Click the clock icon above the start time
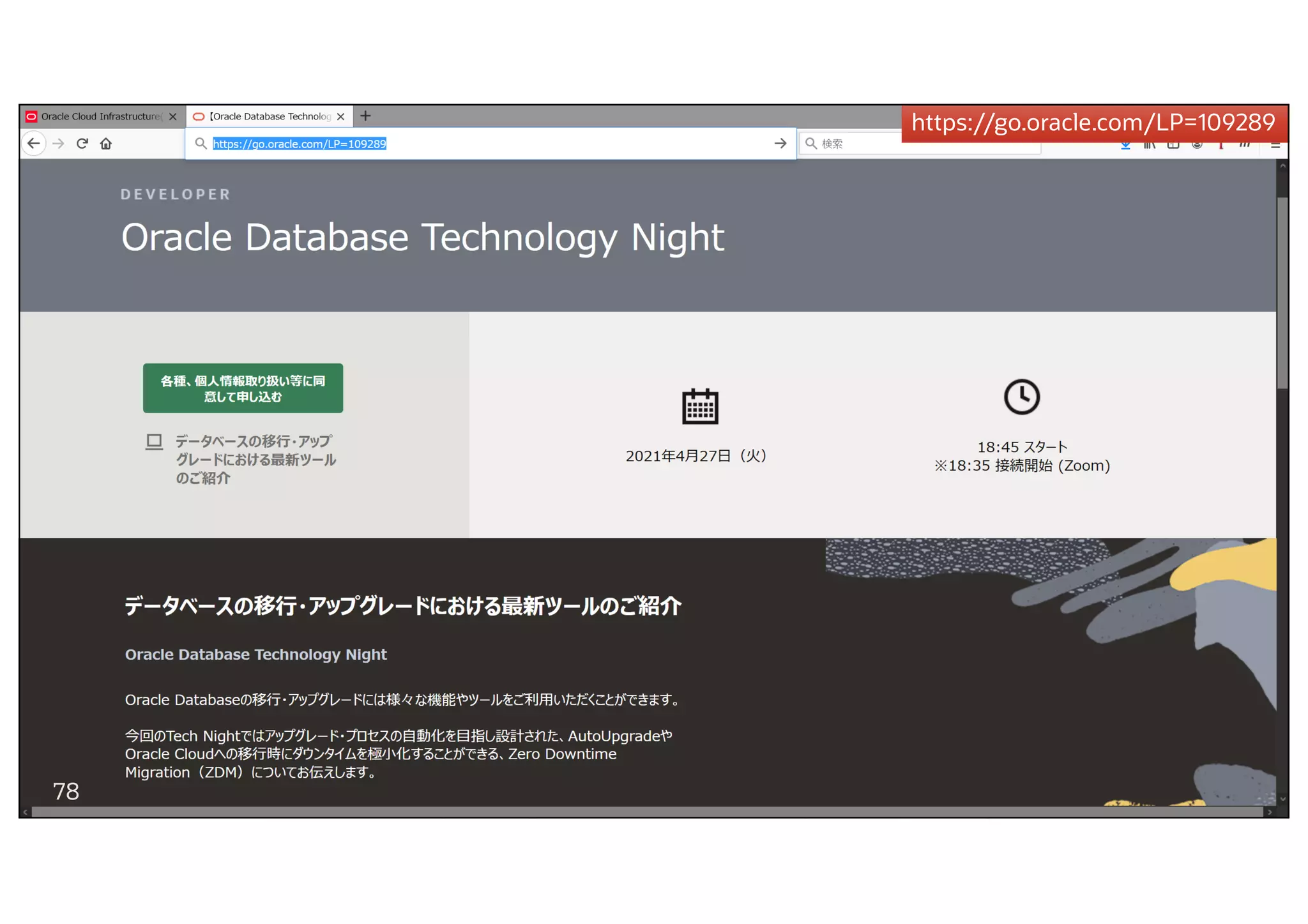Image resolution: width=1308 pixels, height=924 pixels. point(1022,397)
